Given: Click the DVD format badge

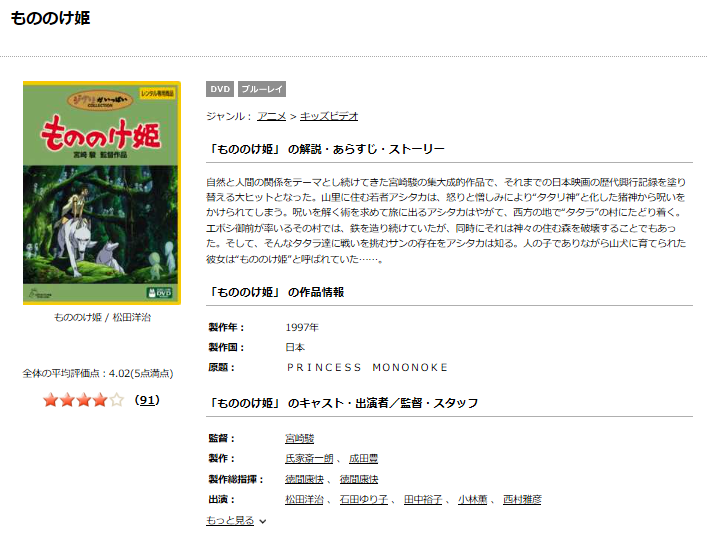Looking at the screenshot, I should click(220, 89).
